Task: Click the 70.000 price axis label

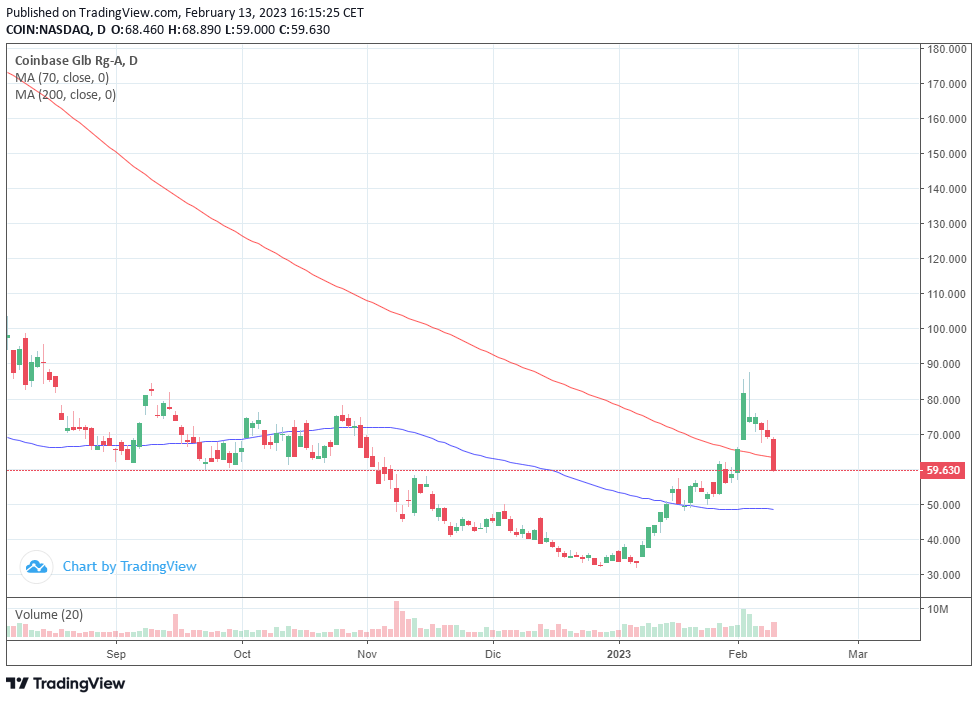Action: click(946, 434)
